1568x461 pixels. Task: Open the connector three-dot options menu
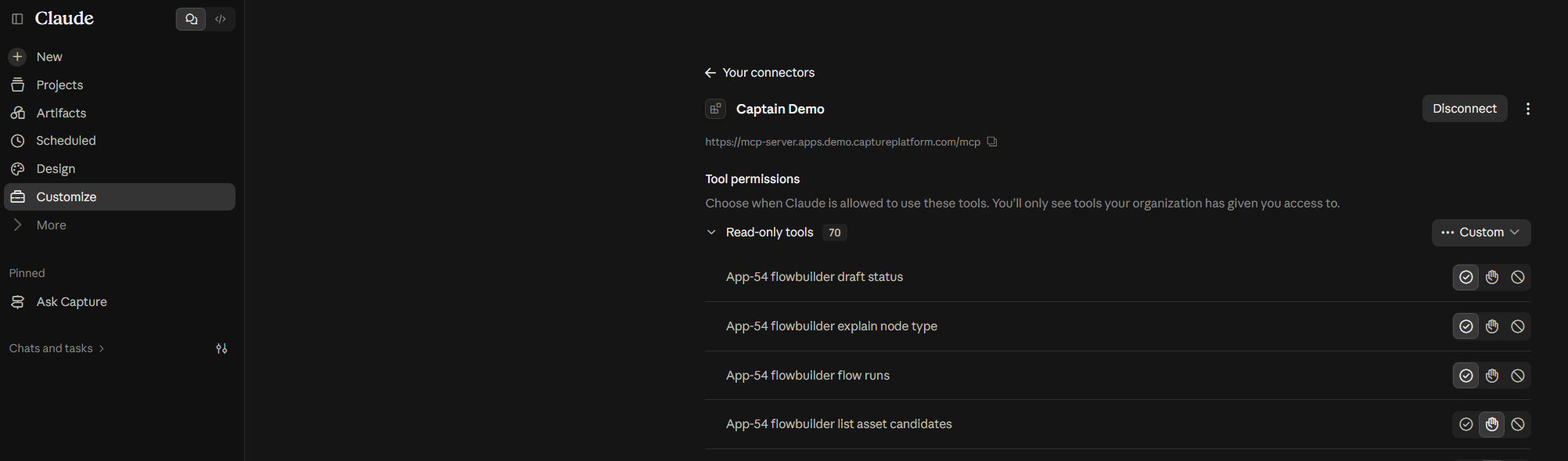(1527, 109)
